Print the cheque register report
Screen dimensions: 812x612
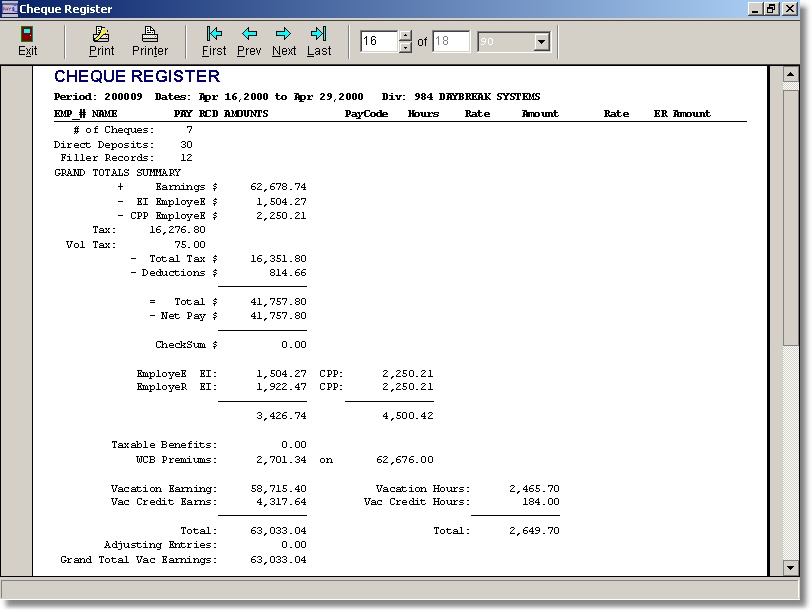[101, 41]
